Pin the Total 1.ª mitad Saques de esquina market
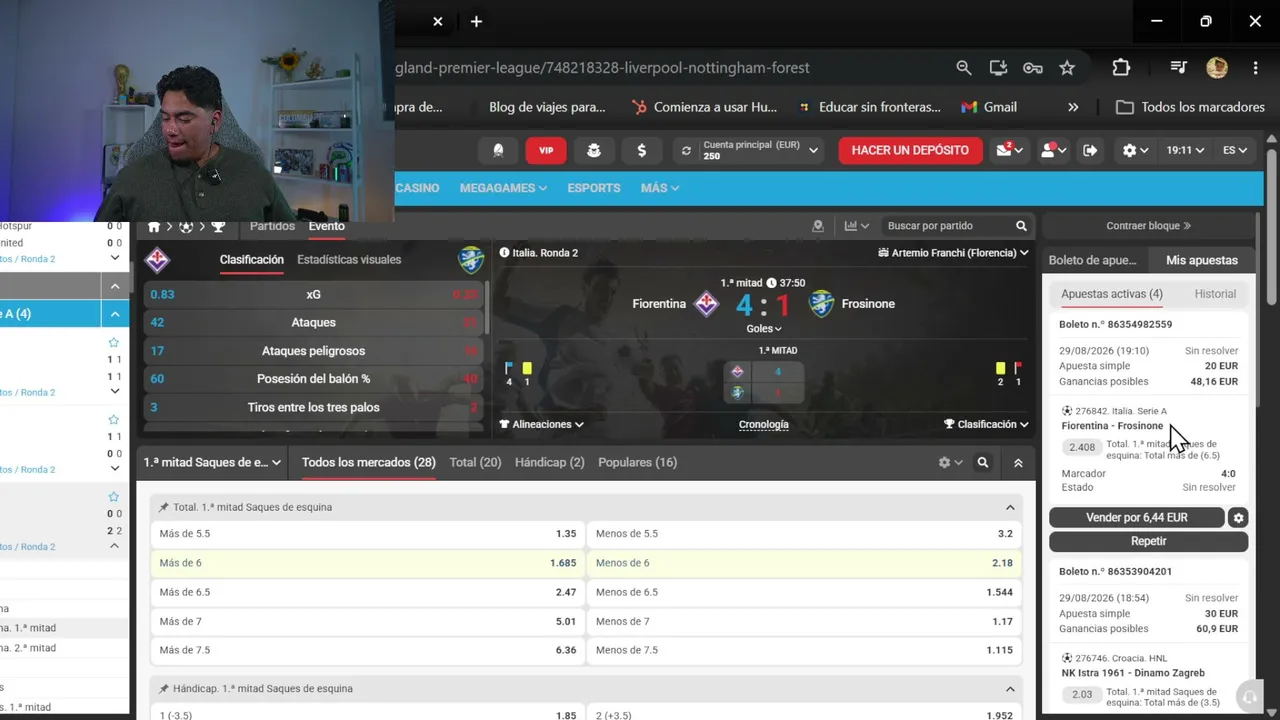The image size is (1280, 720). 163,508
